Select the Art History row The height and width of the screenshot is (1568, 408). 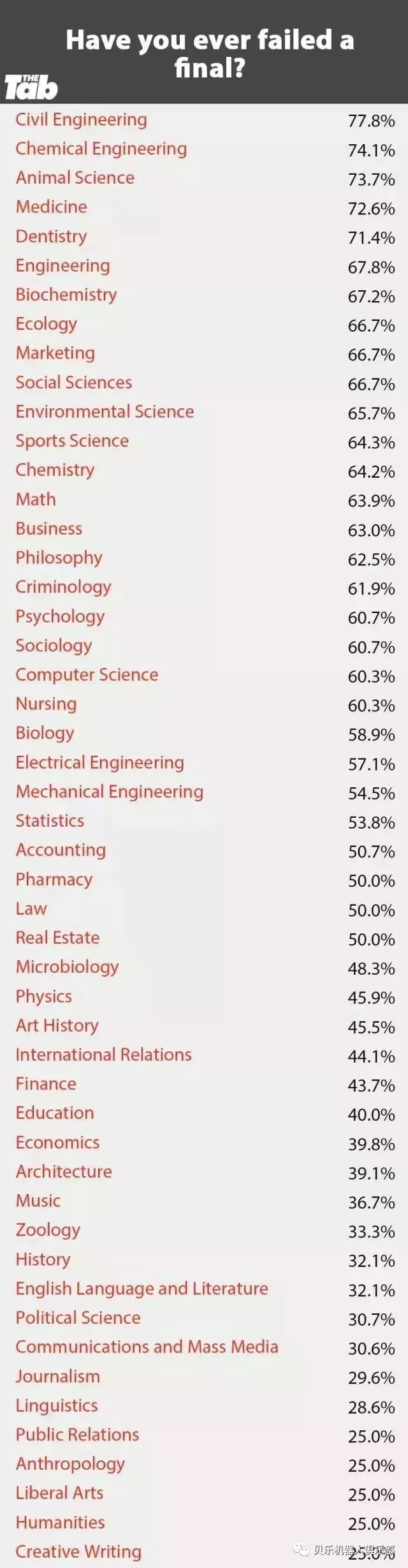click(204, 1026)
